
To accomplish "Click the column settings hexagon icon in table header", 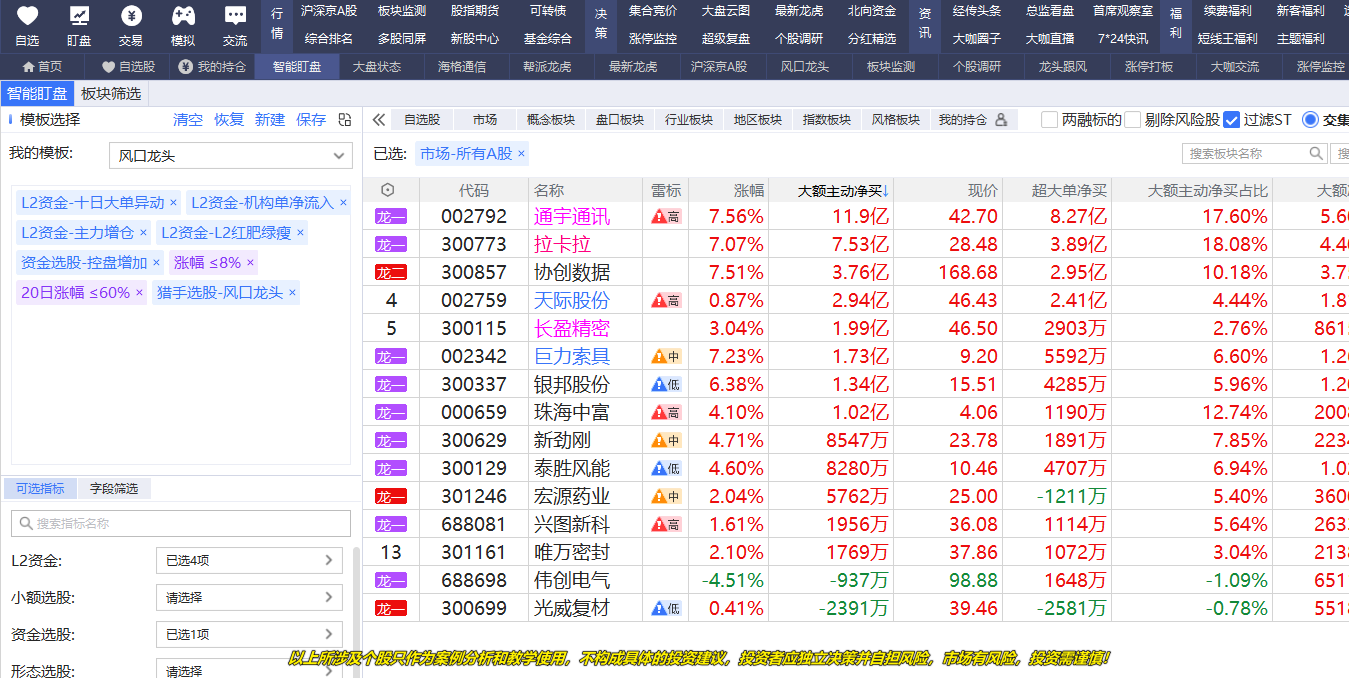I will coord(388,190).
